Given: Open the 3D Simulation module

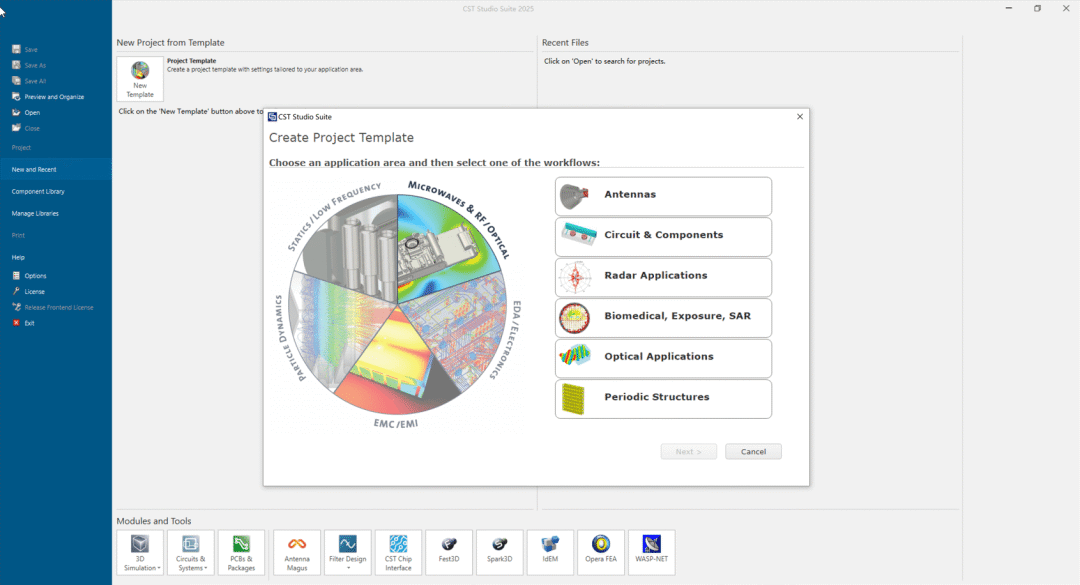Looking at the screenshot, I should coord(140,552).
